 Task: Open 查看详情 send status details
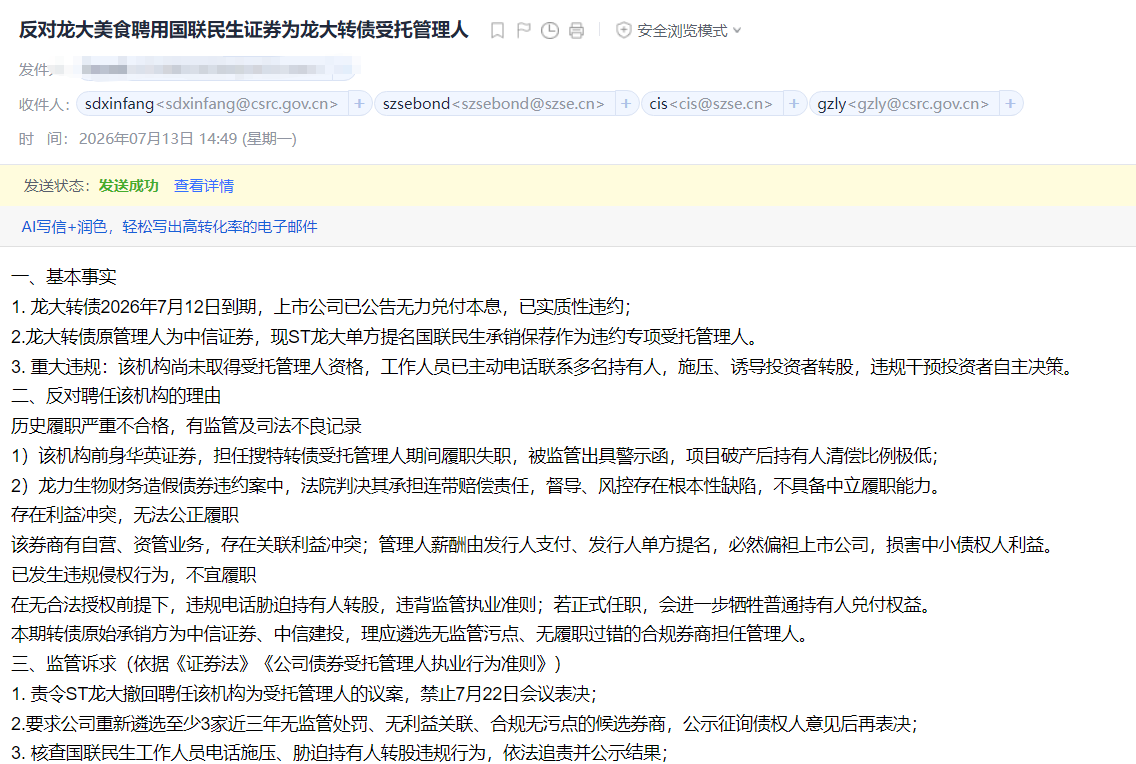tap(204, 186)
